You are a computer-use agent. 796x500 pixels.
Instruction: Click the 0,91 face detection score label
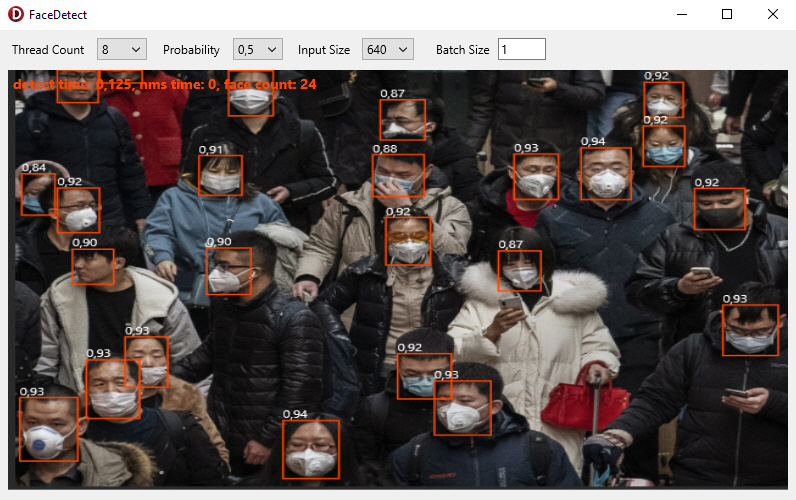(211, 150)
